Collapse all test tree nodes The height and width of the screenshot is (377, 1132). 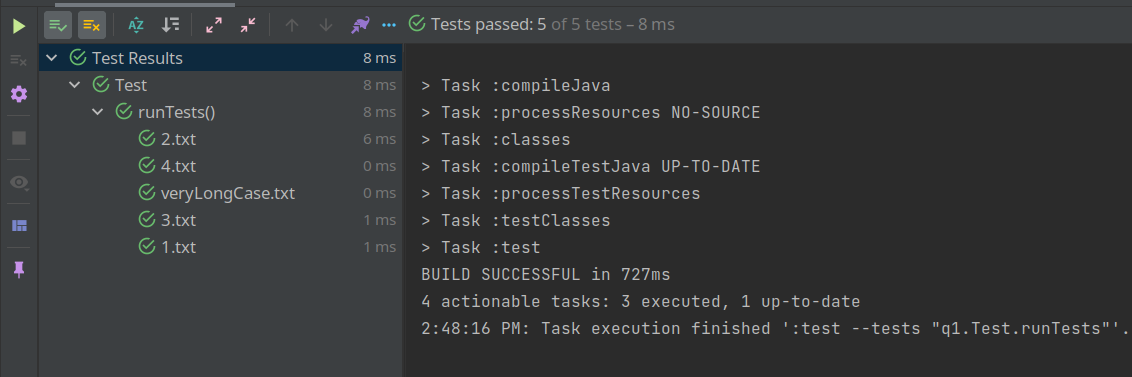[x=248, y=25]
